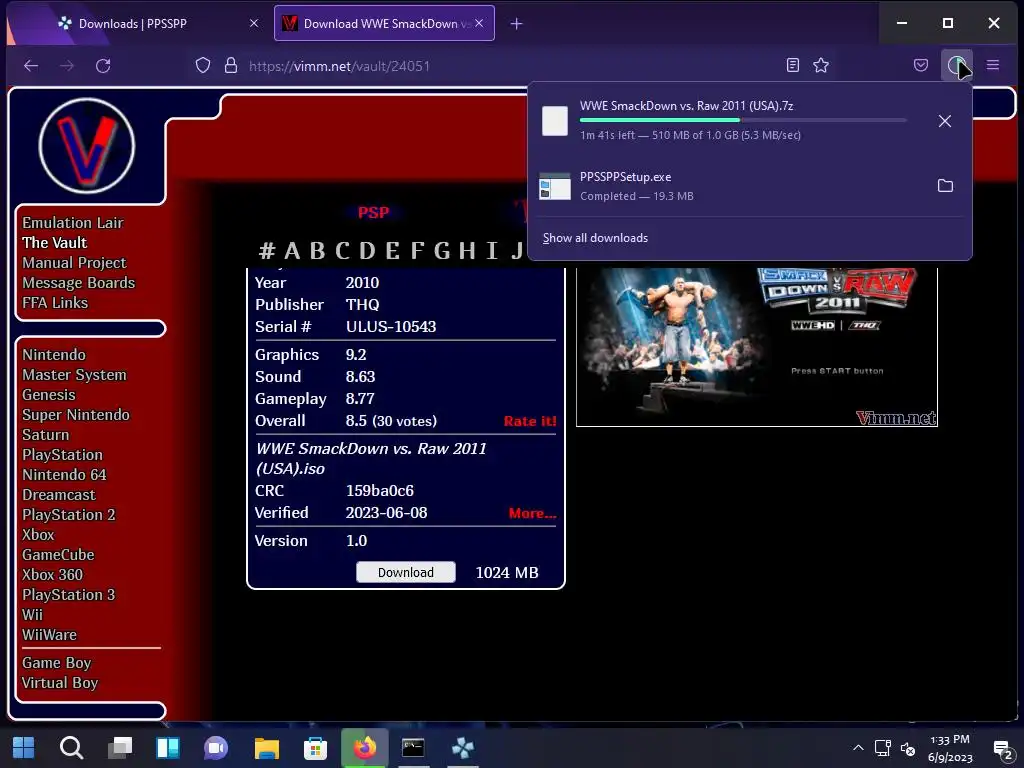The height and width of the screenshot is (768, 1024).
Task: Browse the GameCube vault
Action: [x=58, y=554]
